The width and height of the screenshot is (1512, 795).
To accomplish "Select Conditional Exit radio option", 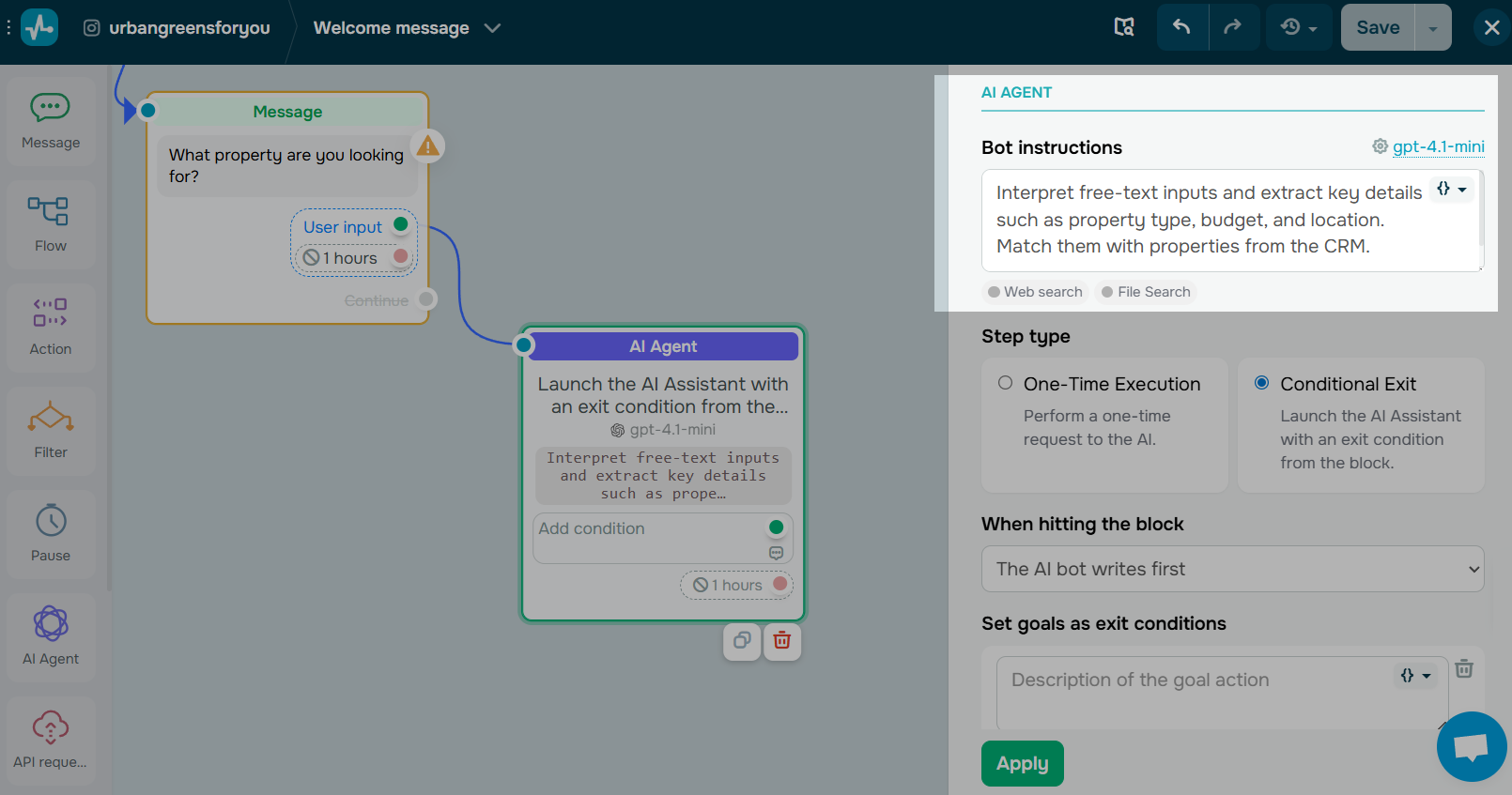I will point(1262,383).
